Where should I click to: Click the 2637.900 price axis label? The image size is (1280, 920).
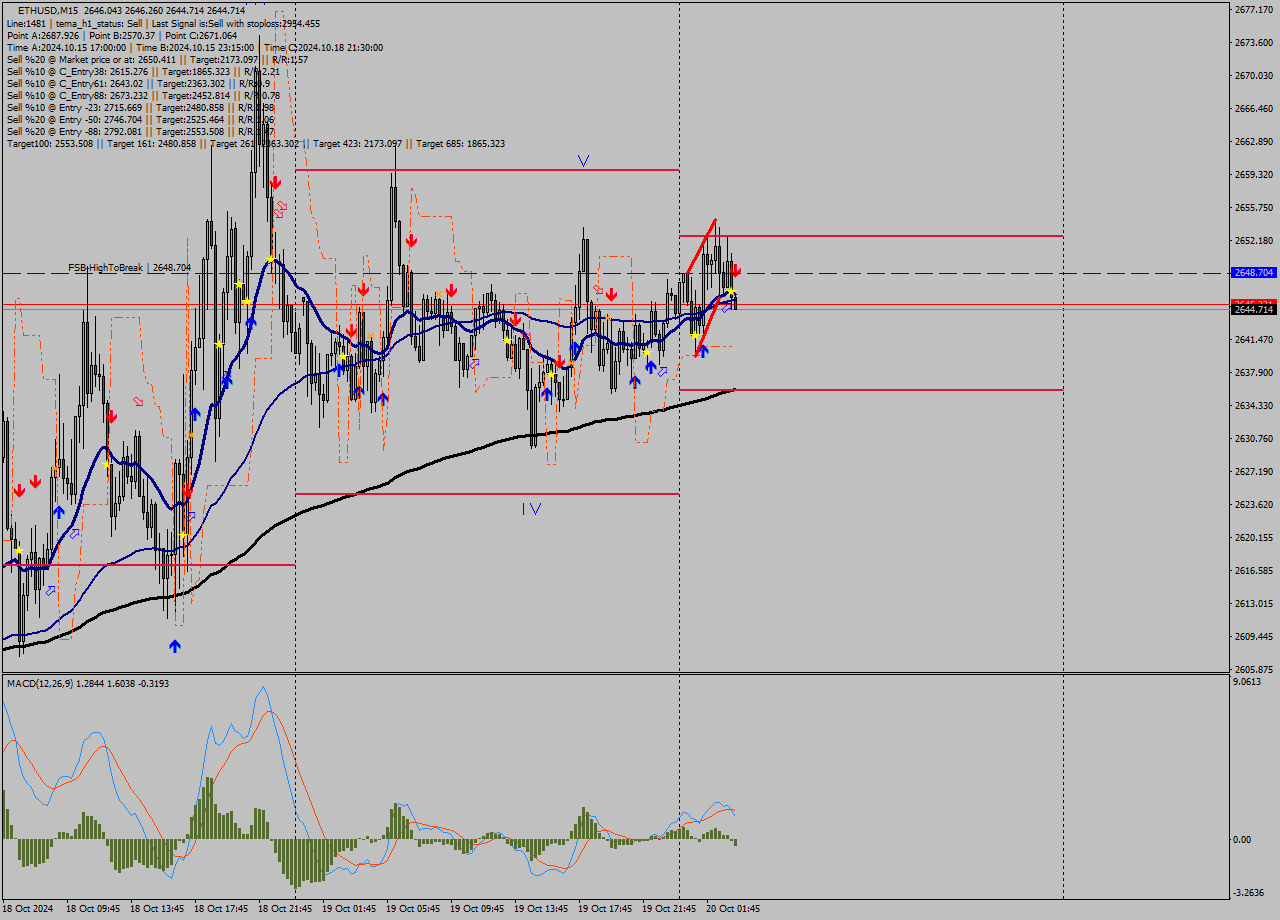tap(1253, 373)
